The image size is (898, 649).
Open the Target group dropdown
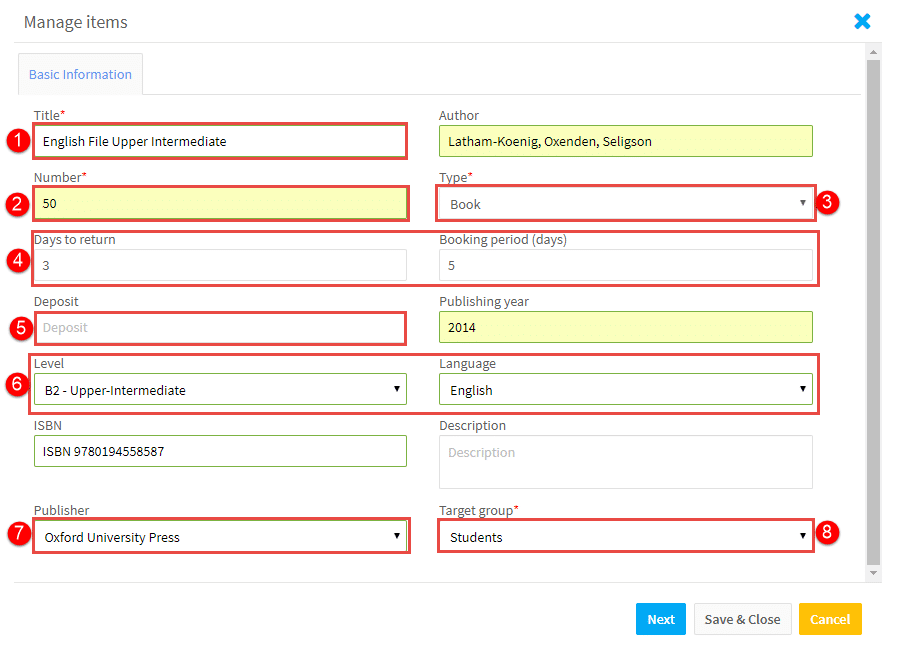click(625, 537)
